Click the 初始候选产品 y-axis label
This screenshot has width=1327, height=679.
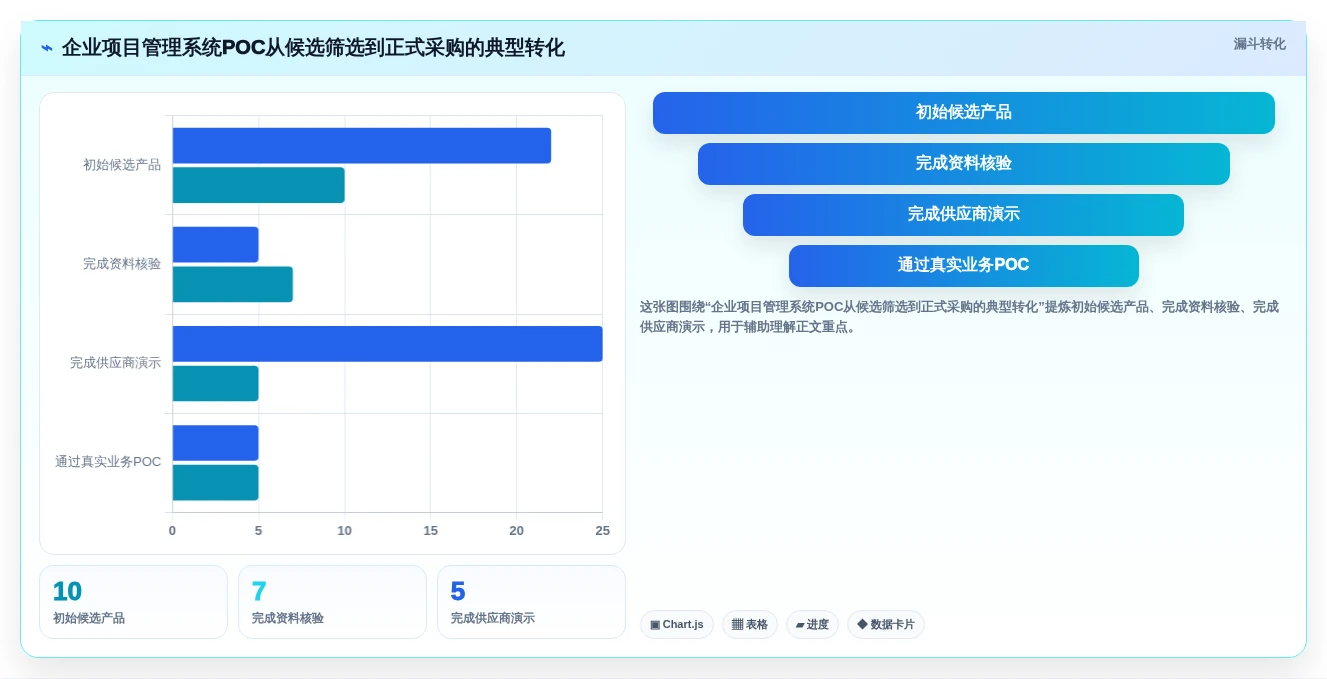(x=122, y=165)
